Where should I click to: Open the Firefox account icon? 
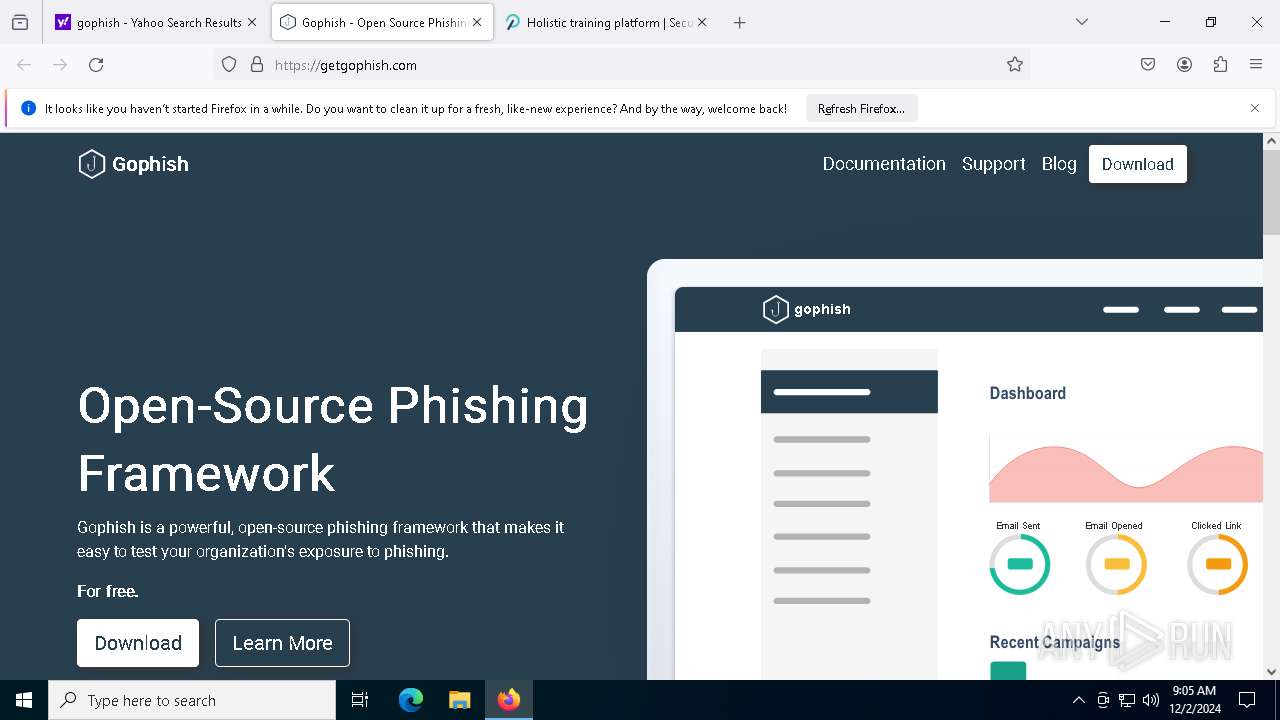coord(1184,65)
